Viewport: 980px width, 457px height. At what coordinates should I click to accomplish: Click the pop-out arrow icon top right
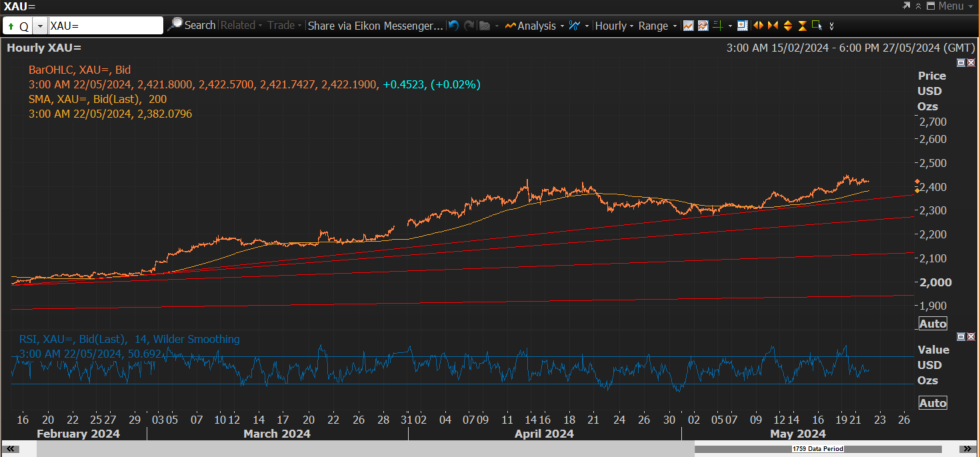907,6
